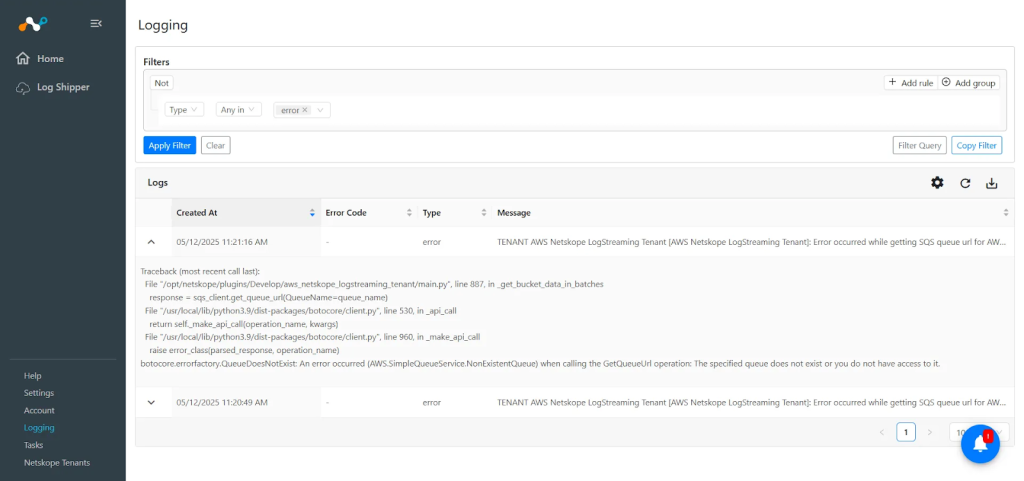Toggle the Not filter condition
Screen dimensions: 1024x481
tap(161, 83)
